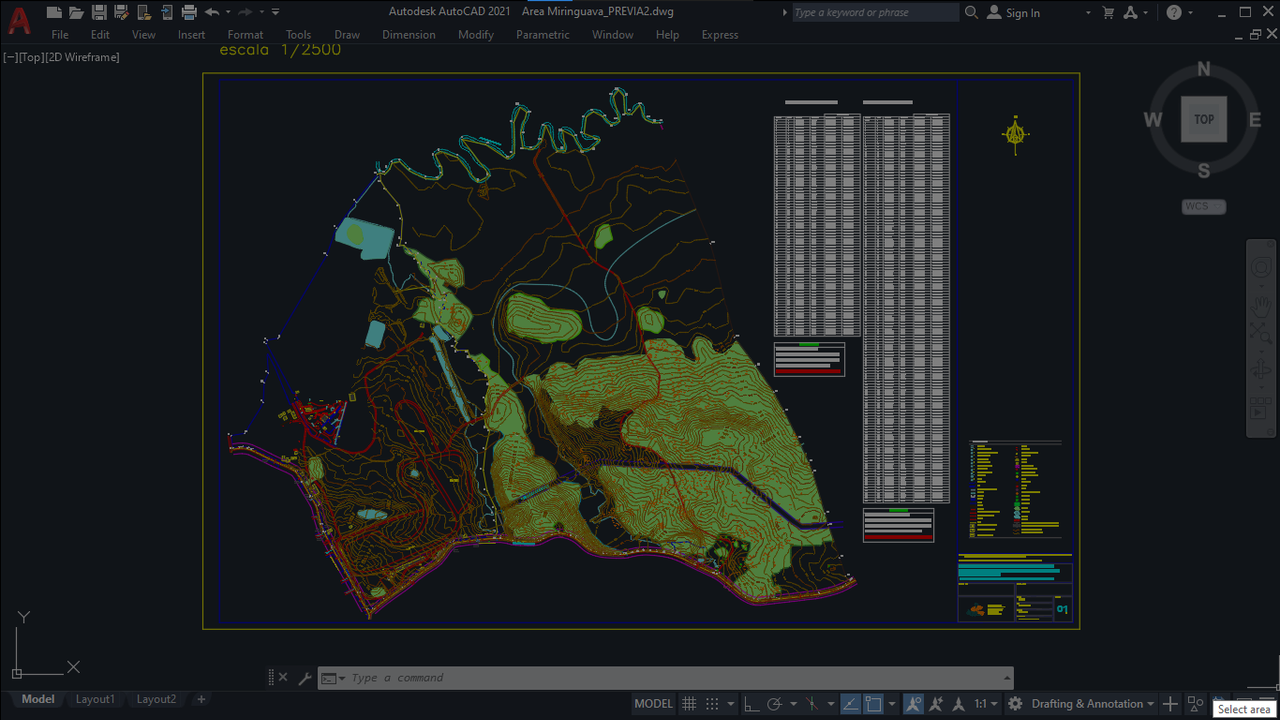Toggle drawing grid display
This screenshot has width=1280, height=720.
pos(689,704)
